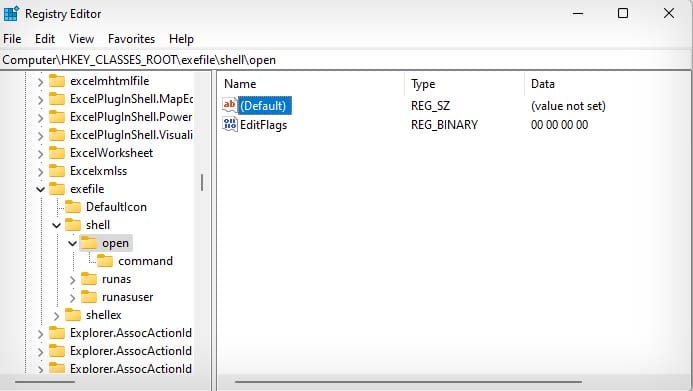Select the runas folder icon
The image size is (693, 391).
pos(89,279)
